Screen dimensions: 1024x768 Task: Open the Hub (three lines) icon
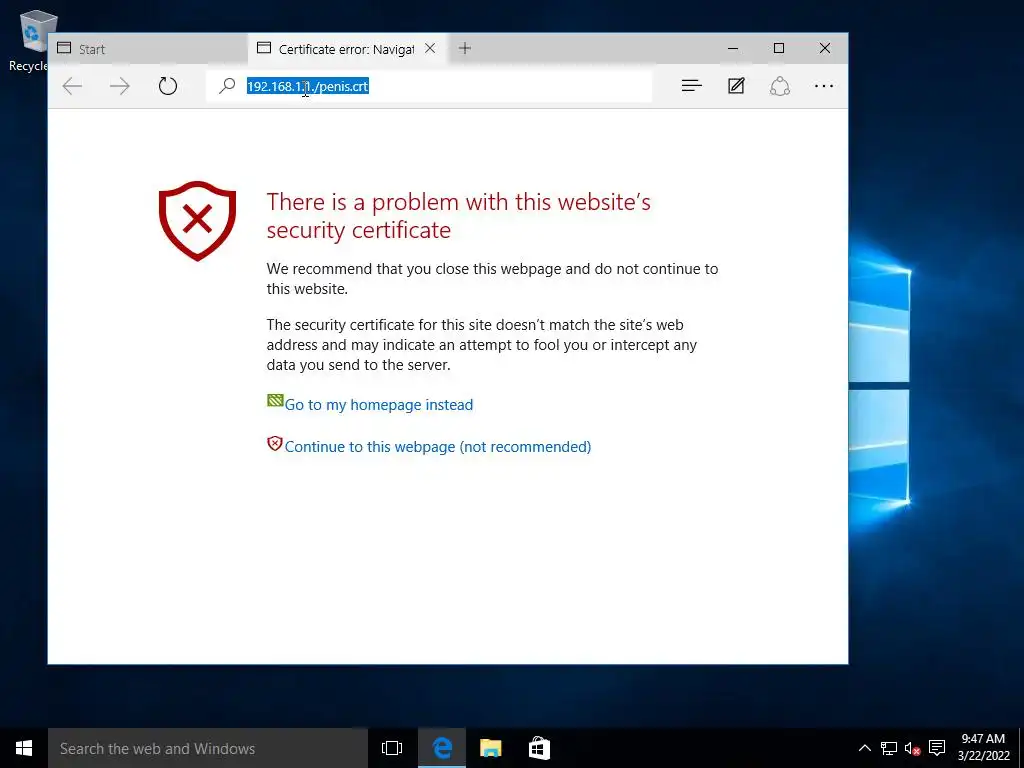[692, 86]
